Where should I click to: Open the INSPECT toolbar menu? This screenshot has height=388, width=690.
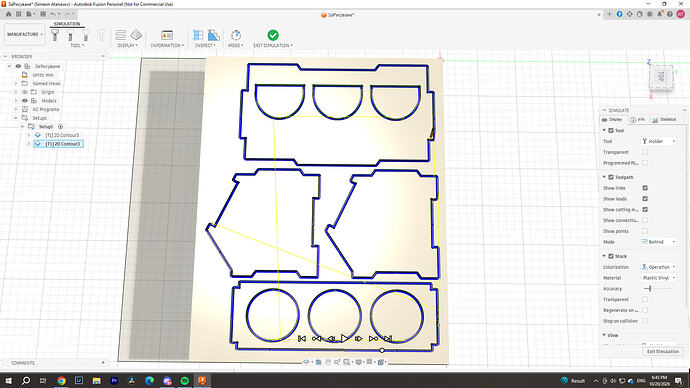click(x=205, y=45)
